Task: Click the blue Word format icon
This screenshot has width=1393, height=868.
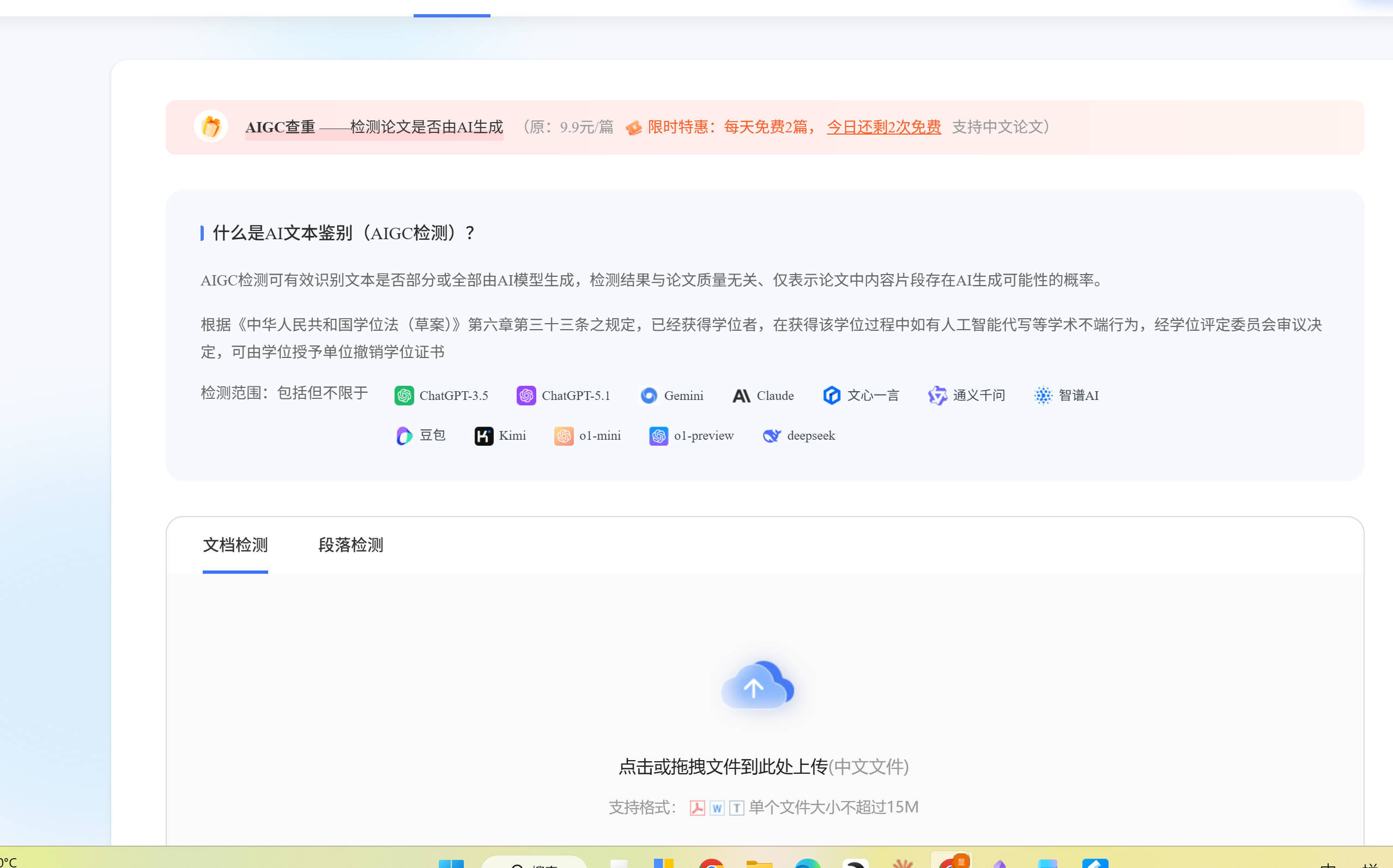Action: (x=717, y=808)
